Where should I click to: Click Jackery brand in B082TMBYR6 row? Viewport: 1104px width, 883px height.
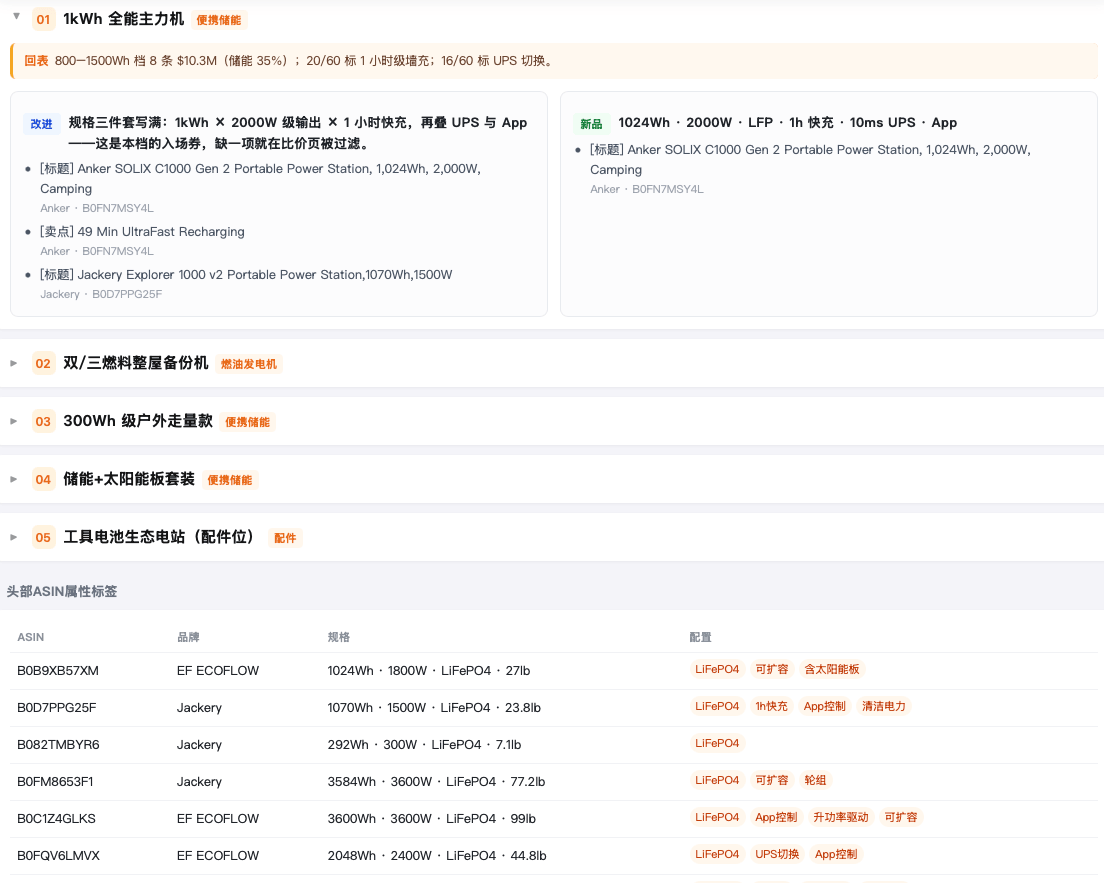[199, 745]
